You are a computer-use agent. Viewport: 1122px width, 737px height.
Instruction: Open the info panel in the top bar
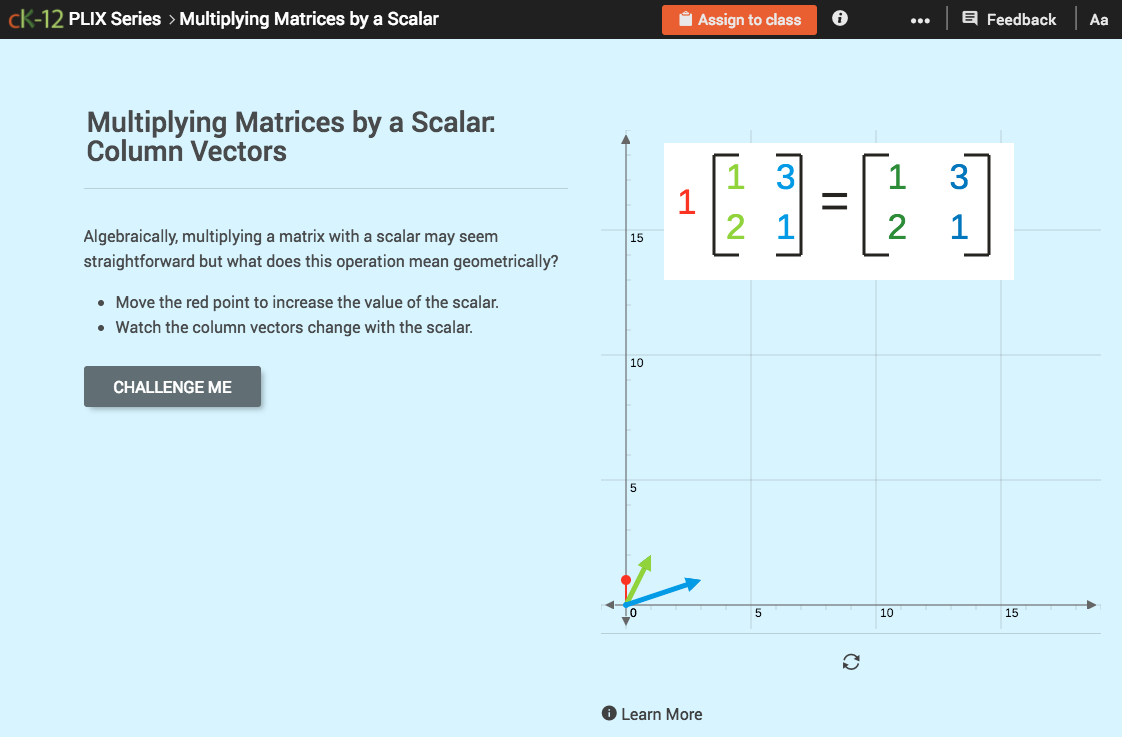click(x=839, y=18)
